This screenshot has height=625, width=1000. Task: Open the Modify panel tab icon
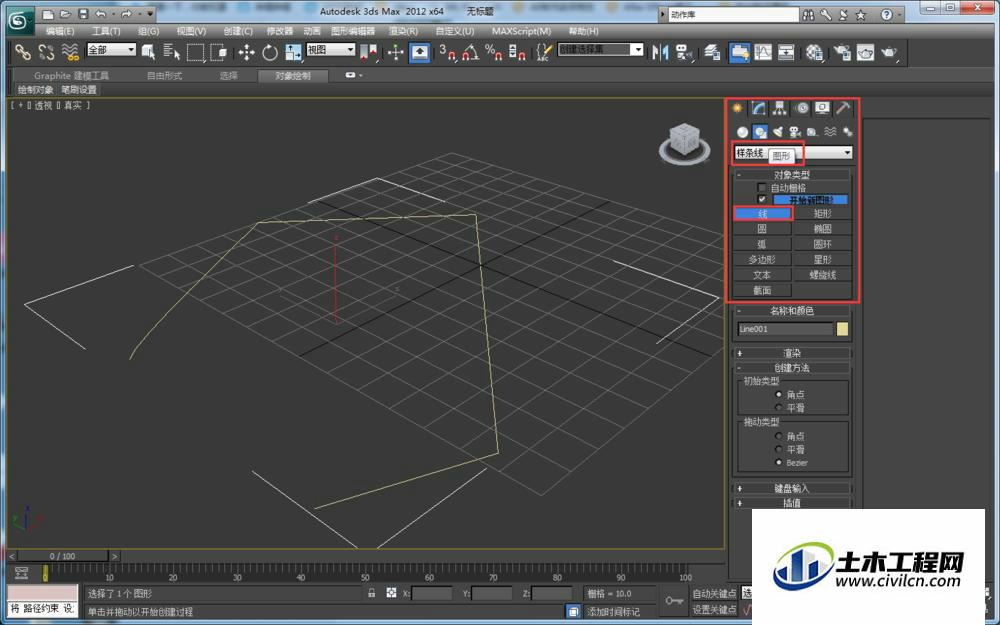click(758, 108)
